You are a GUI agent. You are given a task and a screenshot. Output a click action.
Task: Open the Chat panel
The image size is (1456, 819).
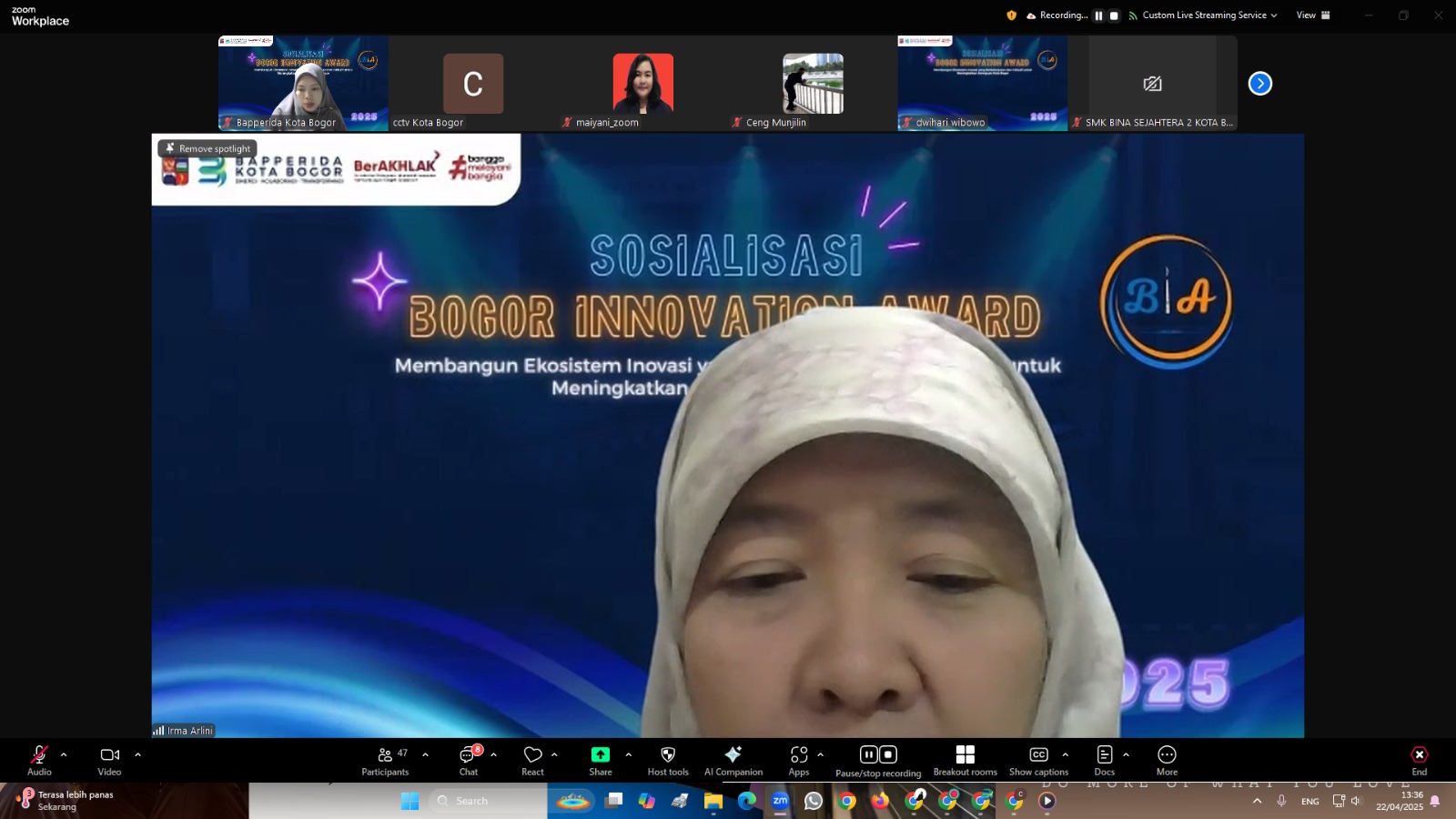pyautogui.click(x=469, y=761)
